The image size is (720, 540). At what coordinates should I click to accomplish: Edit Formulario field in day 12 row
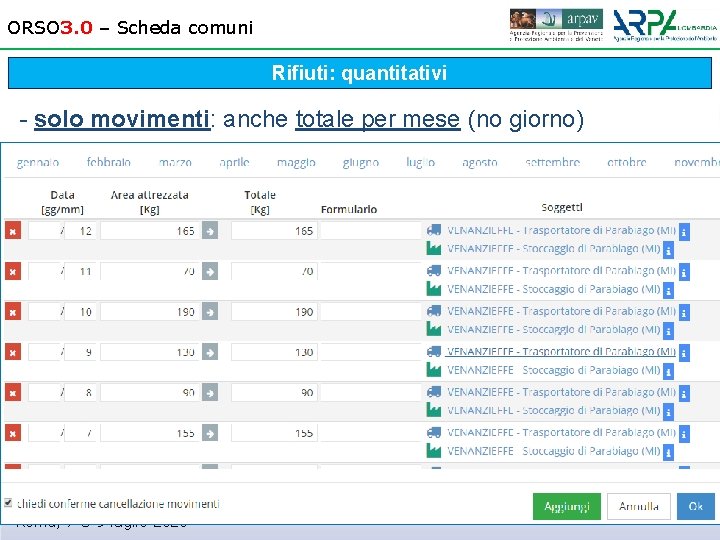[371, 231]
